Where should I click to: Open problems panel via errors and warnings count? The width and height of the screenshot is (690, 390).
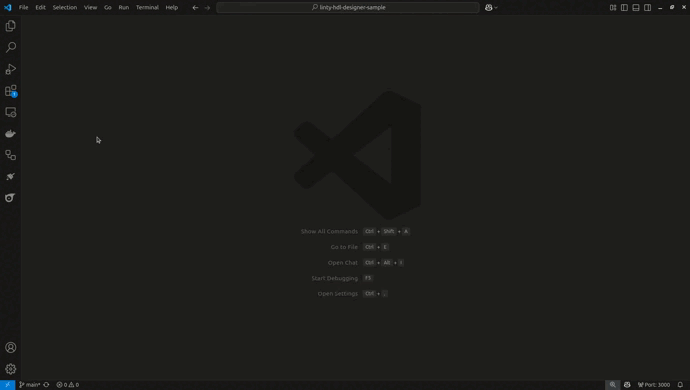pos(67,385)
